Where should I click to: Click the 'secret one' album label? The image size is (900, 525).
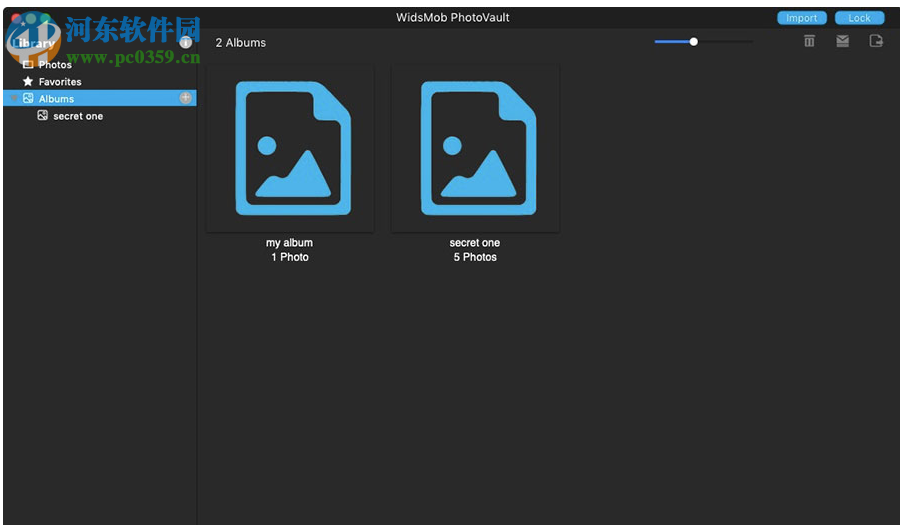(x=475, y=243)
